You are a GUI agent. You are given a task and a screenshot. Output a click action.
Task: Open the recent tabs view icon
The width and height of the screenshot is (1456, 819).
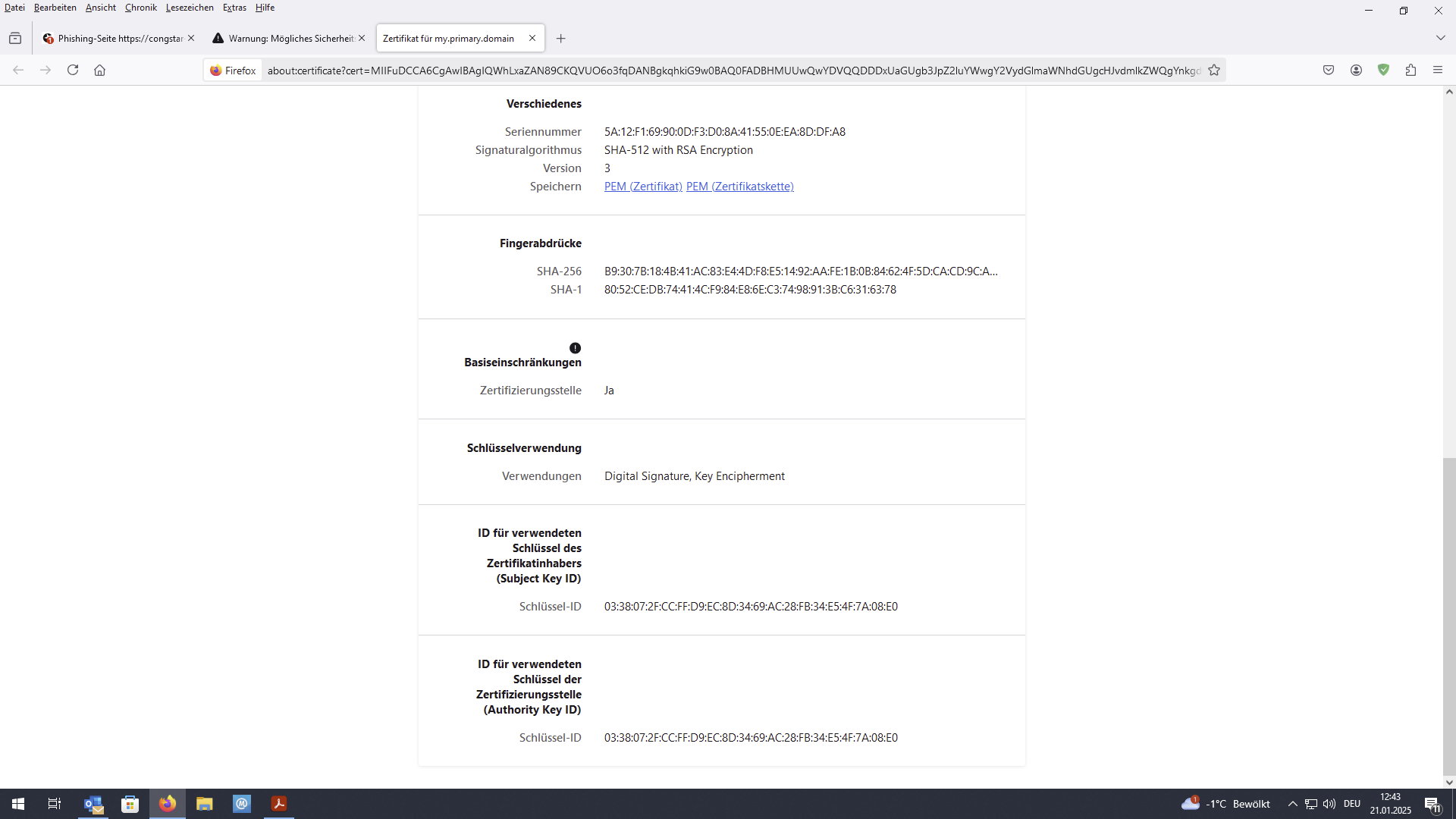coord(15,38)
